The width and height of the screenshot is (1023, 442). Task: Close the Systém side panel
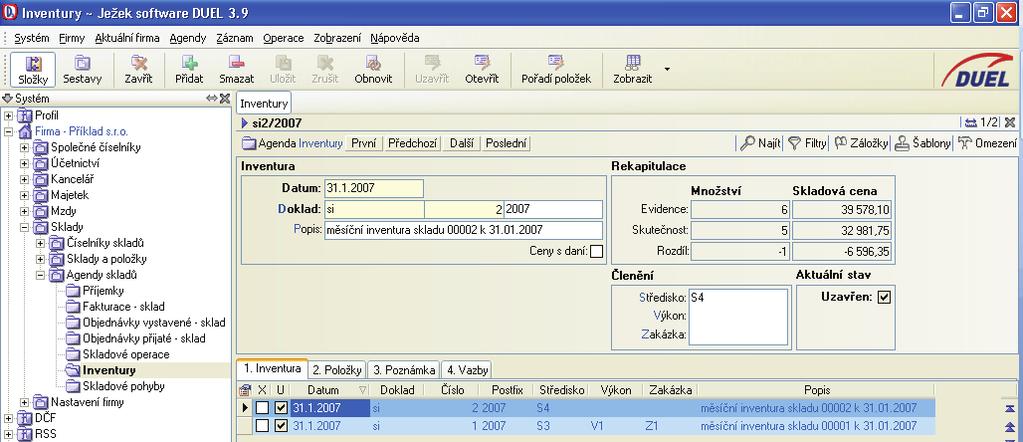click(x=224, y=99)
